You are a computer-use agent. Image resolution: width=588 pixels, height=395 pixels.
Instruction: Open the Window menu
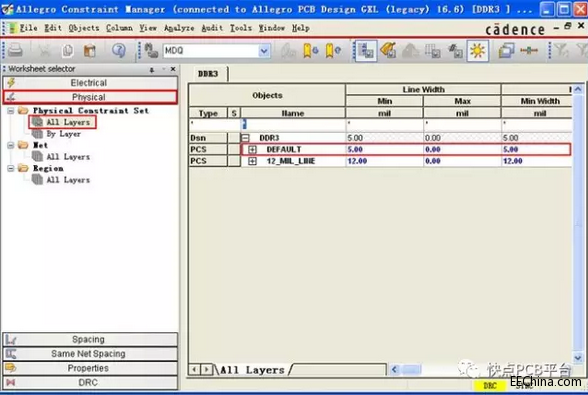tap(272, 28)
